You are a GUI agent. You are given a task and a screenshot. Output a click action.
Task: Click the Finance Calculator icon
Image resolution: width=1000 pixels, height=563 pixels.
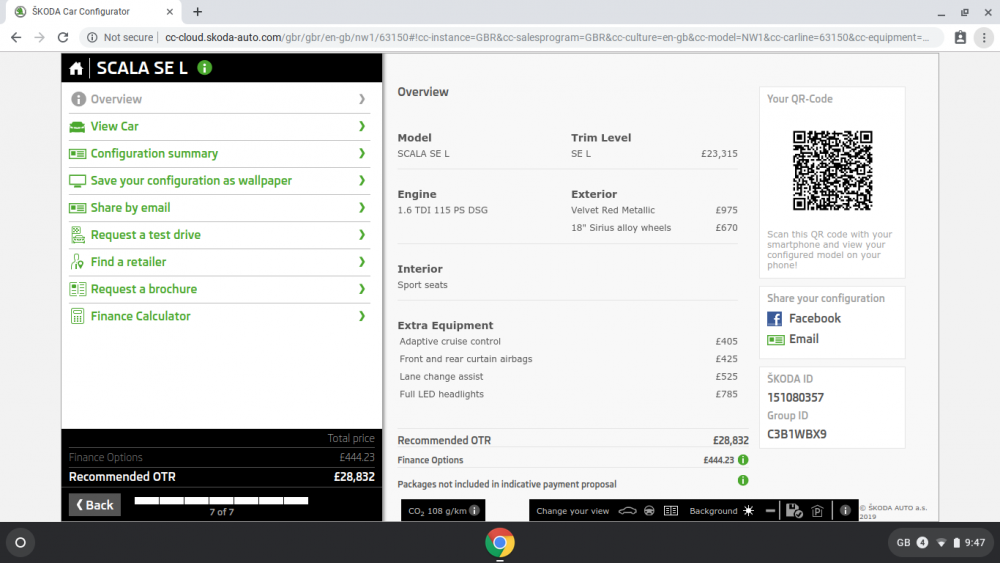[77, 316]
